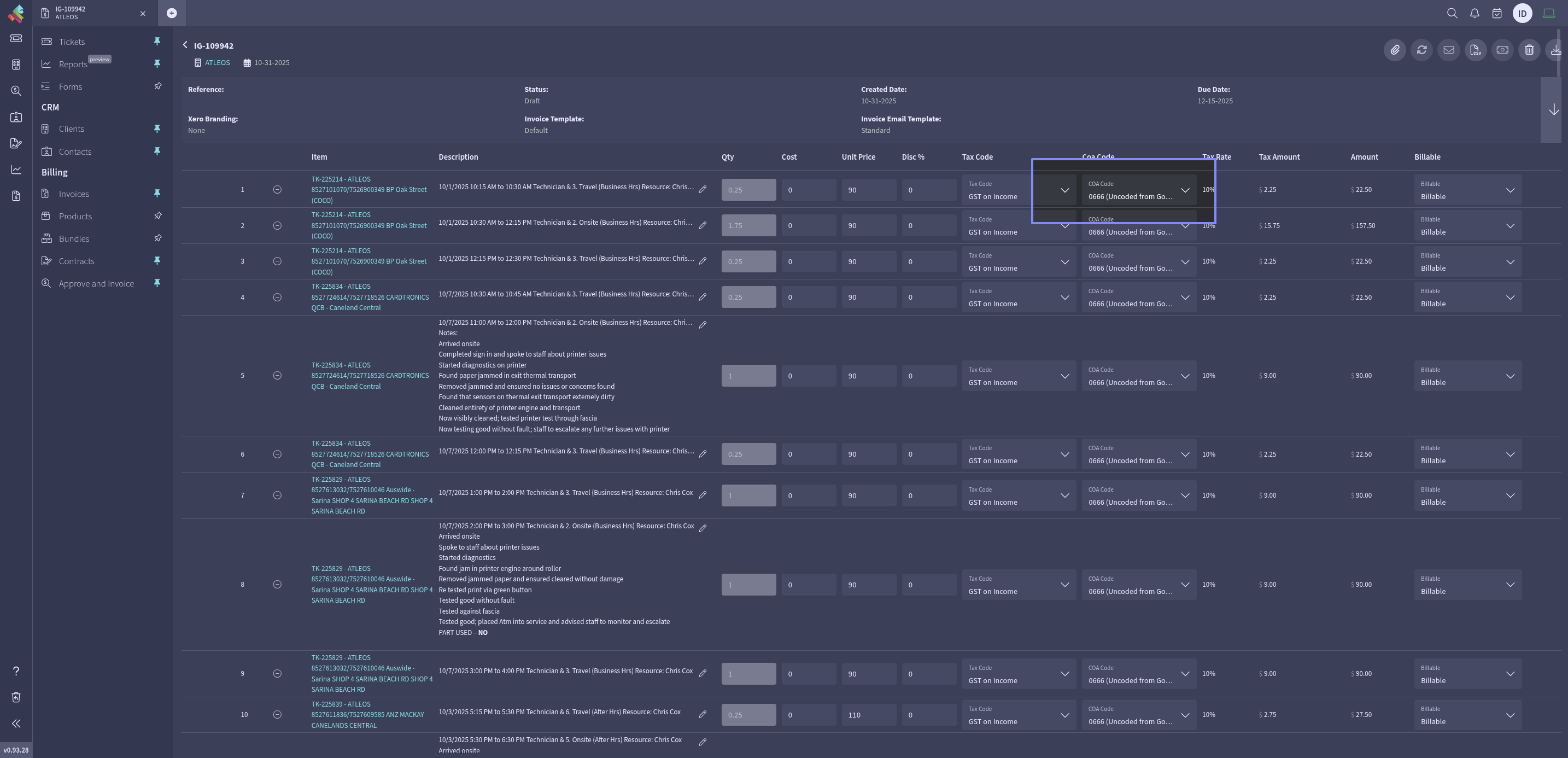
Task: Click the laptop status icon in top bar
Action: (x=1548, y=13)
